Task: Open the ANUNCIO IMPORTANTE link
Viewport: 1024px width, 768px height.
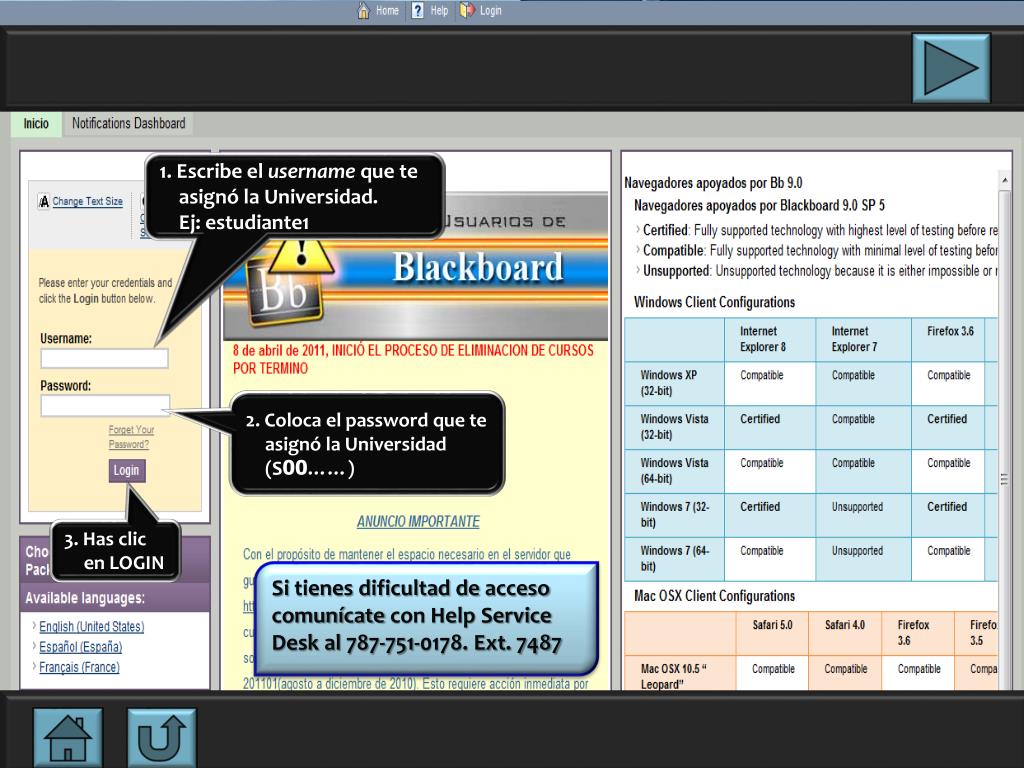Action: [x=418, y=521]
